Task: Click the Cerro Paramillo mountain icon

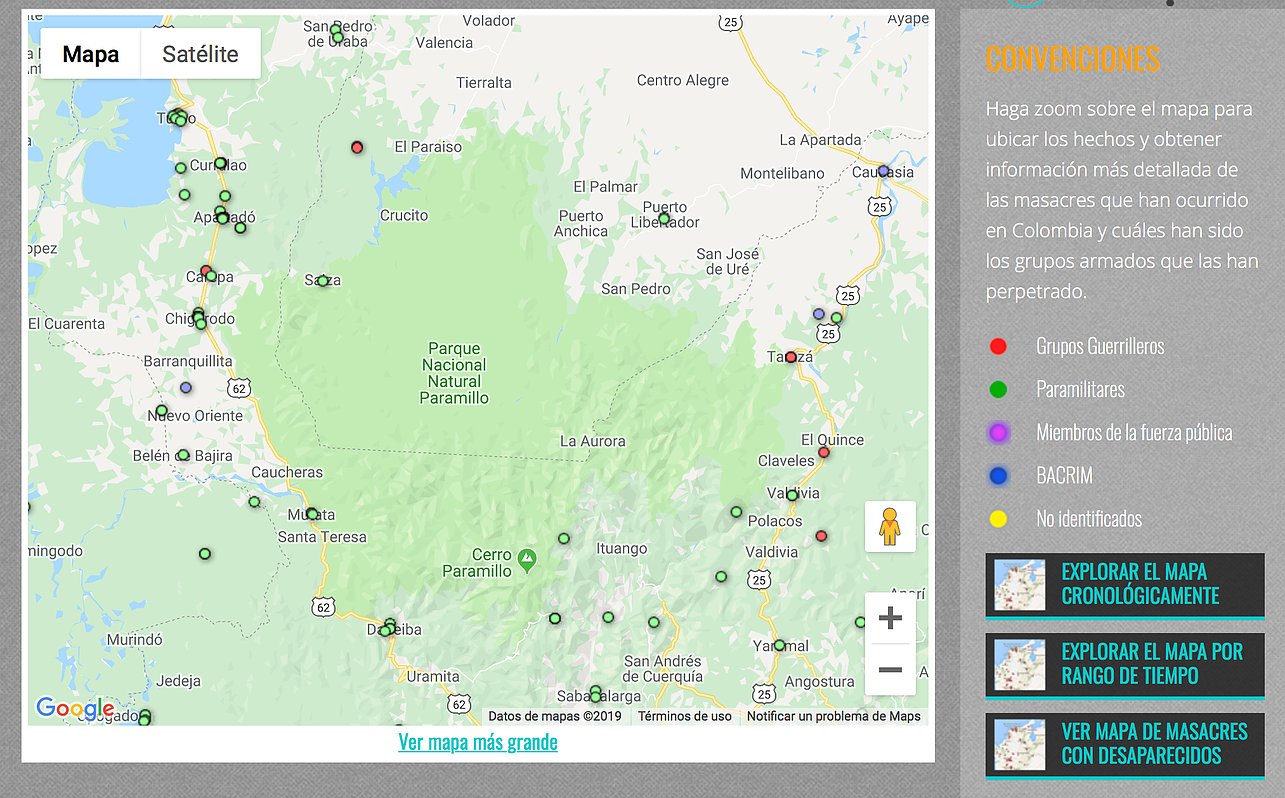Action: pyautogui.click(x=527, y=556)
